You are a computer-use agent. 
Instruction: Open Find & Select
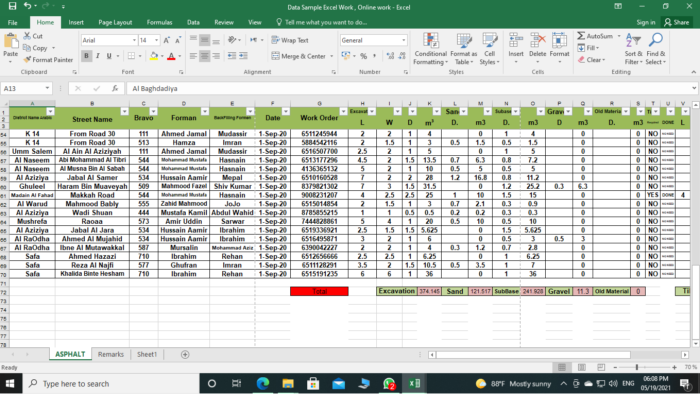[x=655, y=49]
